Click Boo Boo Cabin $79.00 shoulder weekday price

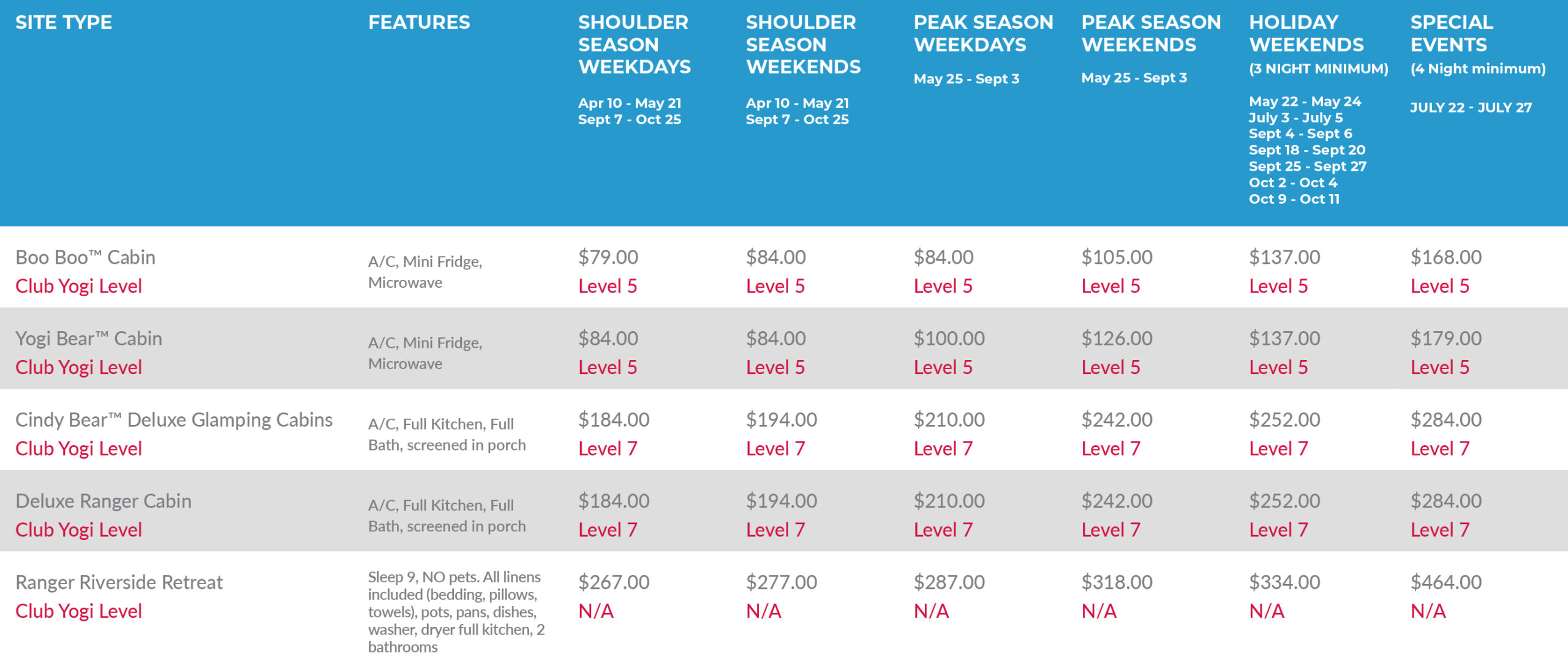click(608, 257)
